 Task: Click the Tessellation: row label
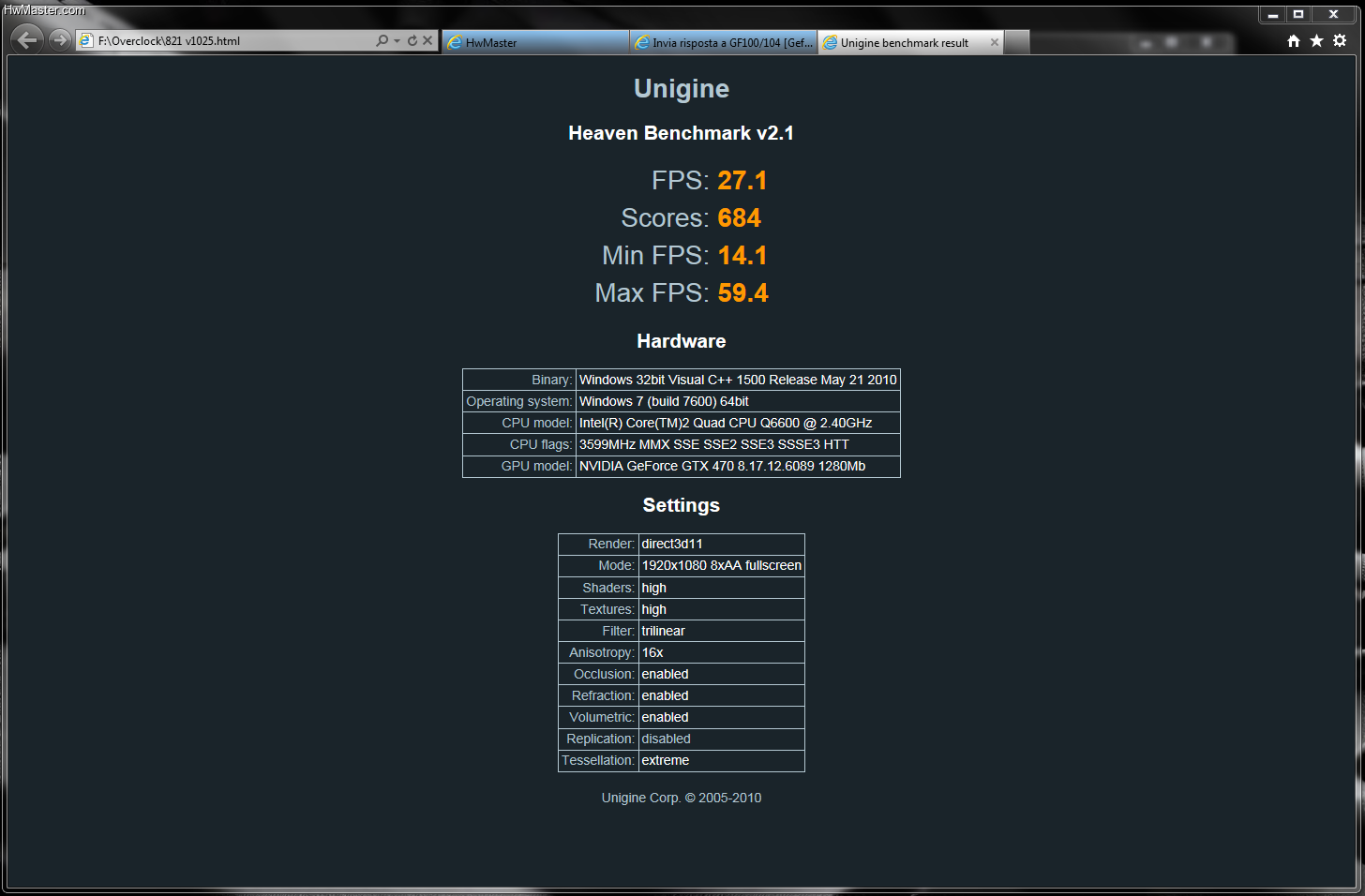(598, 760)
